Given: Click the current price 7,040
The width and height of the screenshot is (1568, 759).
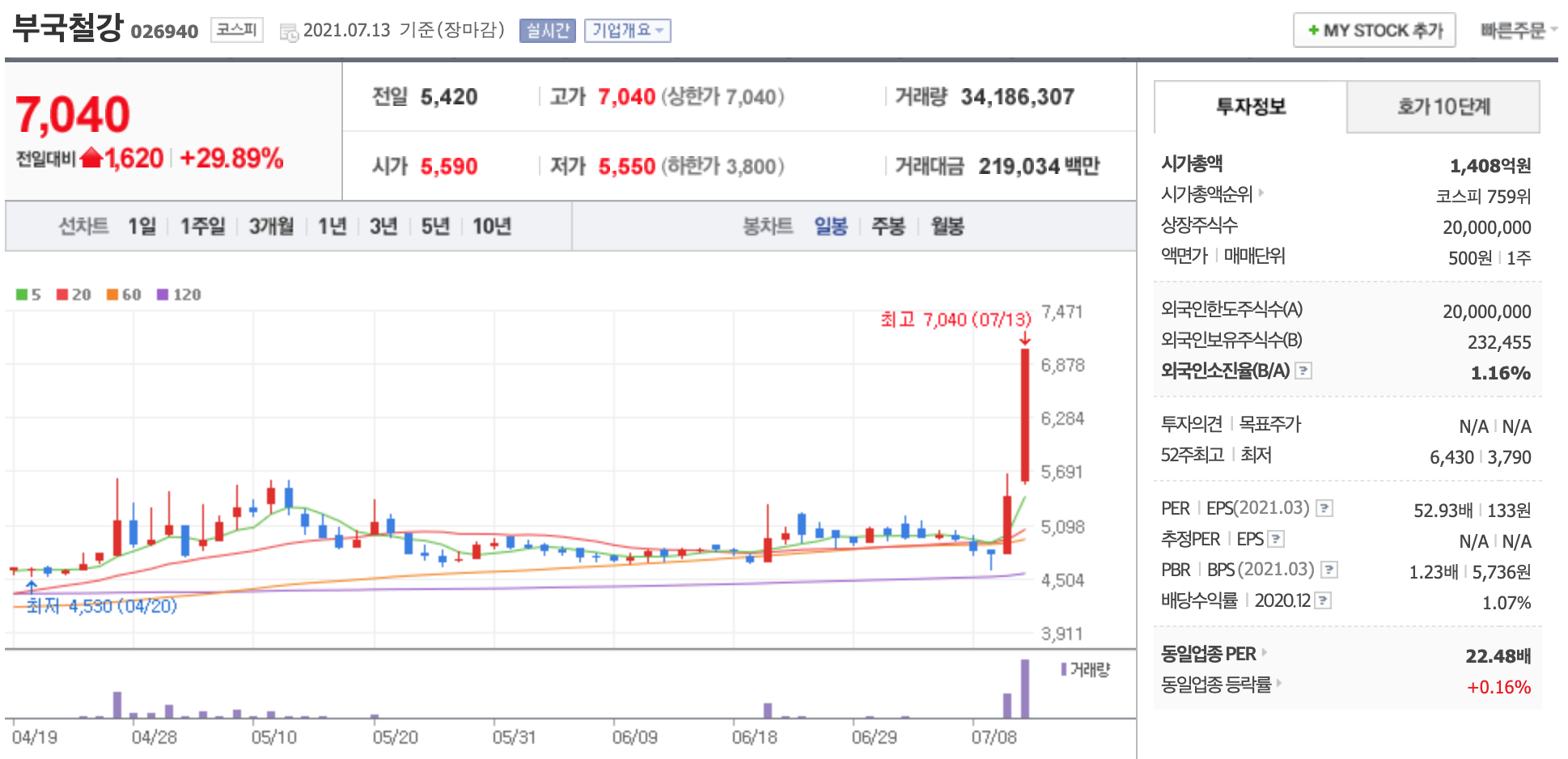Looking at the screenshot, I should (x=73, y=114).
